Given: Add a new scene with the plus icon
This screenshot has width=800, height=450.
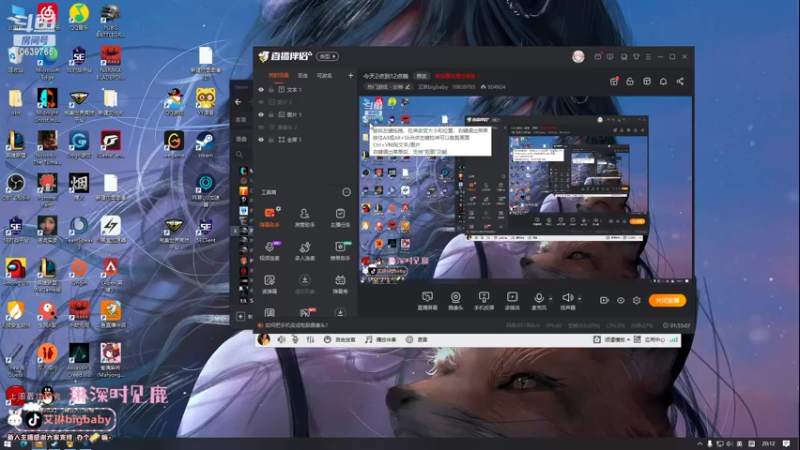Looking at the screenshot, I should tap(351, 76).
